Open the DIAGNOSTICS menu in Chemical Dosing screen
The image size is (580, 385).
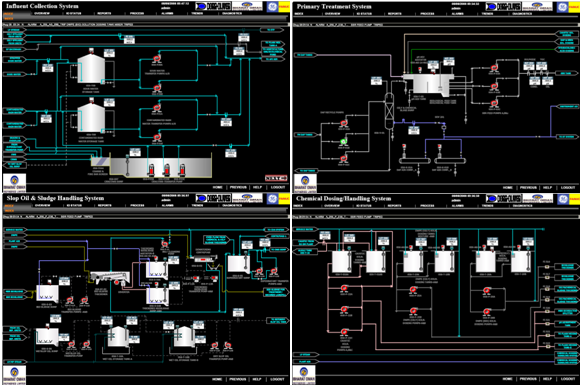[523, 206]
